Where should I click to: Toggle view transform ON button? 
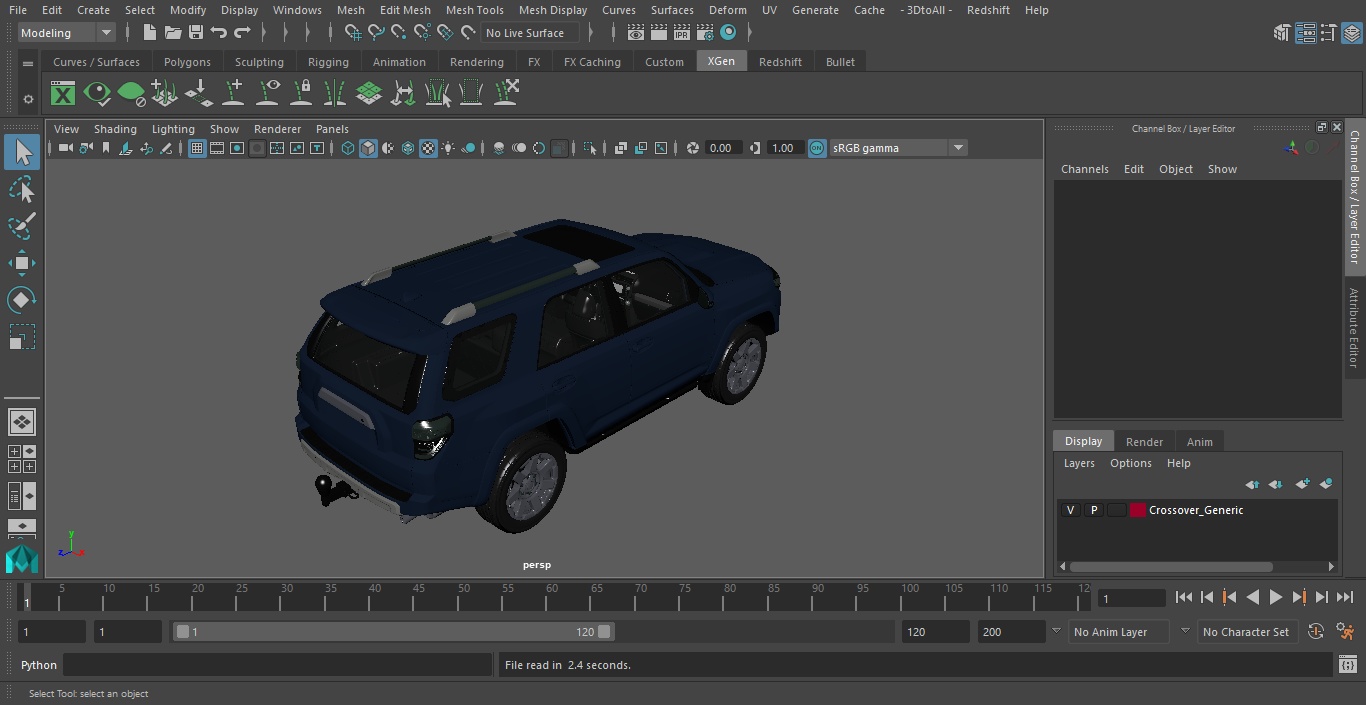[x=817, y=148]
